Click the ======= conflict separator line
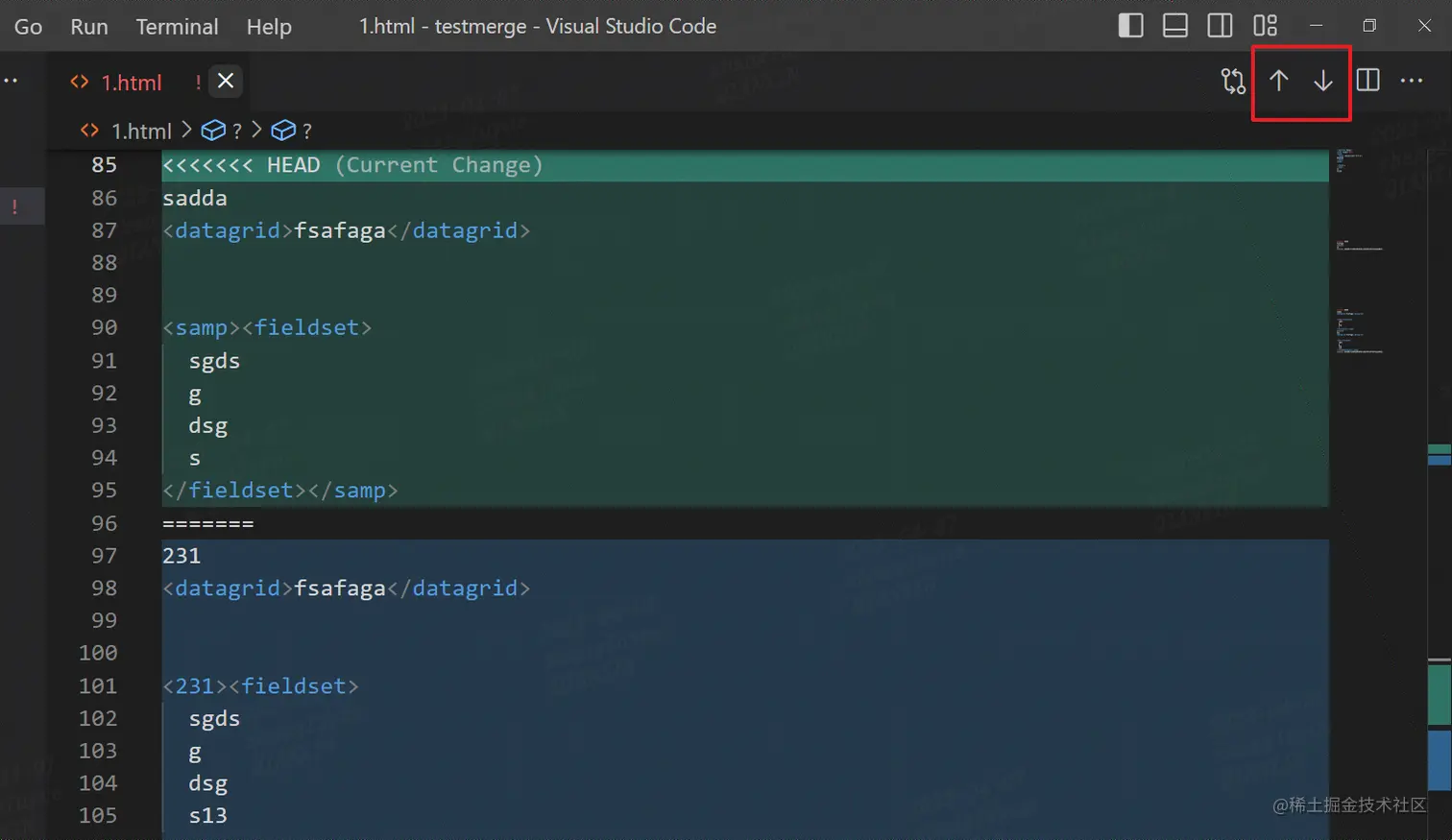The image size is (1452, 840). coord(208,523)
